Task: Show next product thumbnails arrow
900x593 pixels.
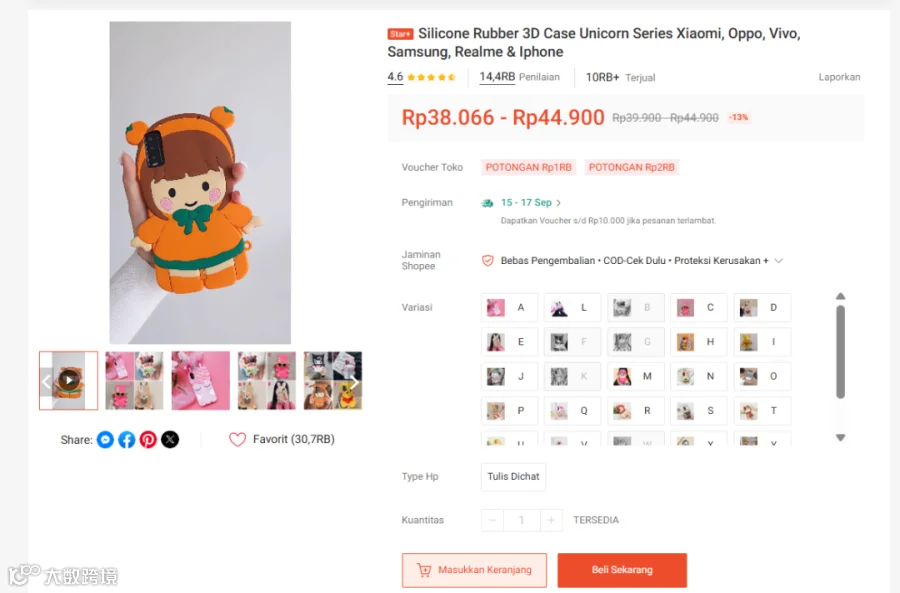Action: click(355, 382)
